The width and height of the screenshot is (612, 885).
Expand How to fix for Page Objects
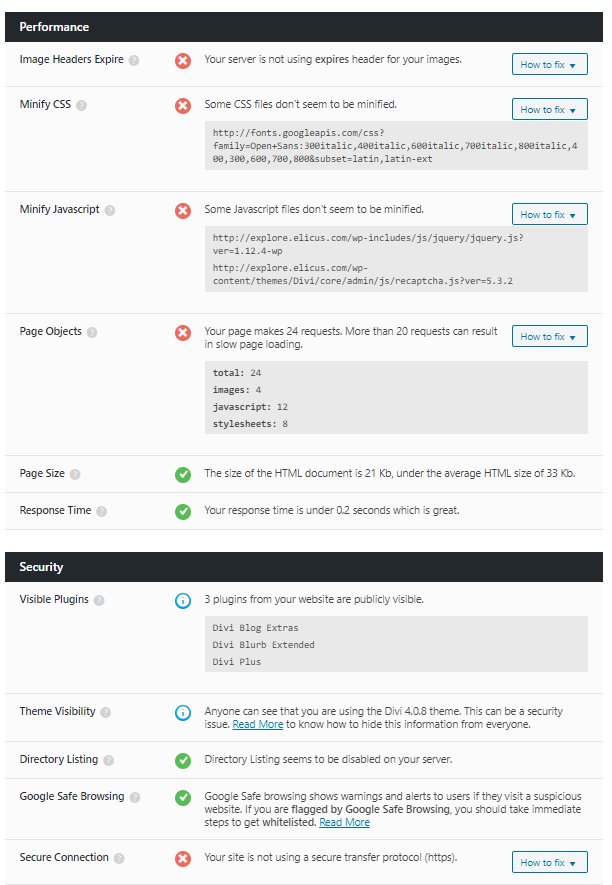point(549,336)
